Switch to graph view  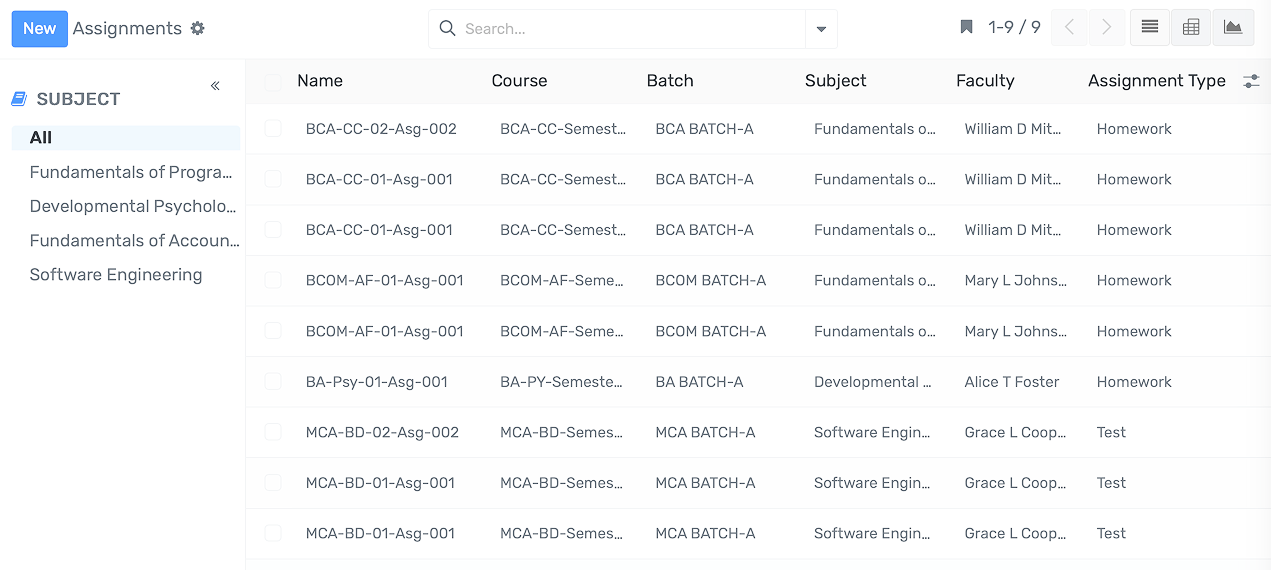tap(1233, 28)
